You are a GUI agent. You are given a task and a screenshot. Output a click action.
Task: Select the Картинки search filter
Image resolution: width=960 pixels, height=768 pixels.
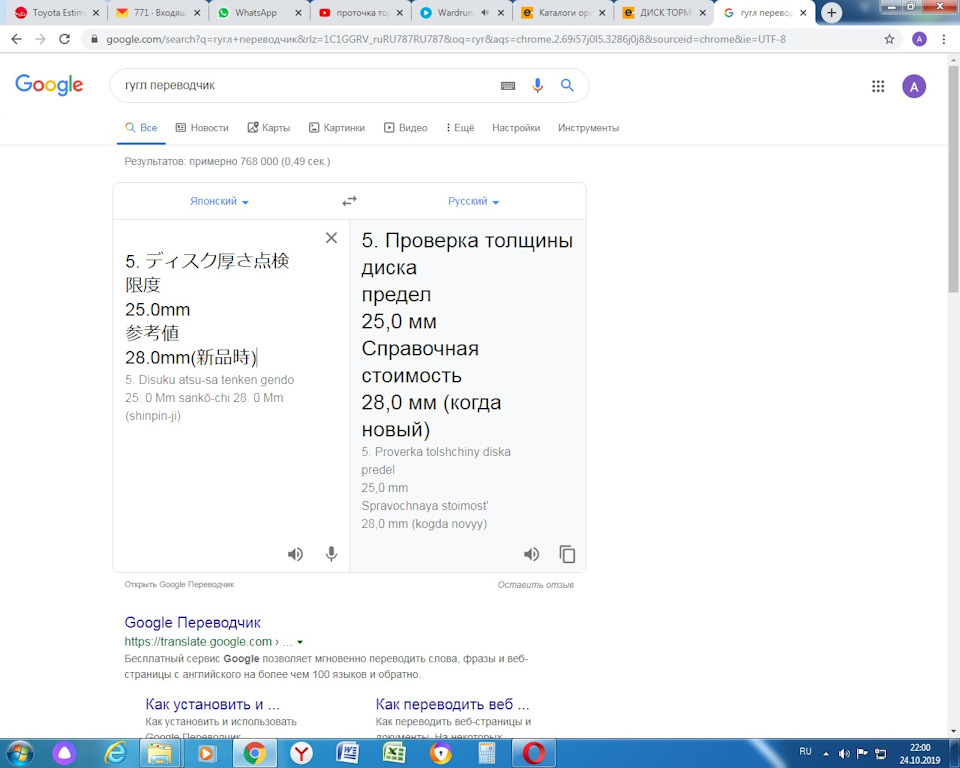coord(337,127)
